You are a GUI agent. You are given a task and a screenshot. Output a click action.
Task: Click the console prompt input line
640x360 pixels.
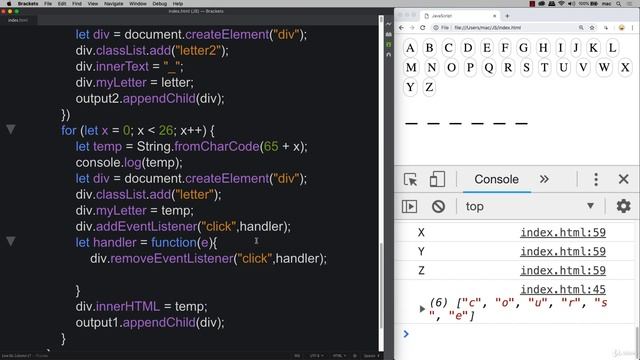518,334
